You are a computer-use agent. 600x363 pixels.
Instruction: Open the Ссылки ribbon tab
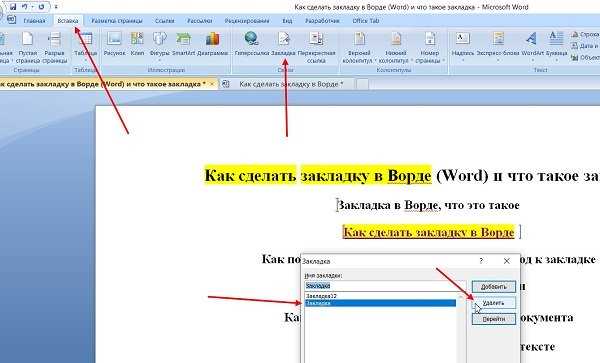165,21
